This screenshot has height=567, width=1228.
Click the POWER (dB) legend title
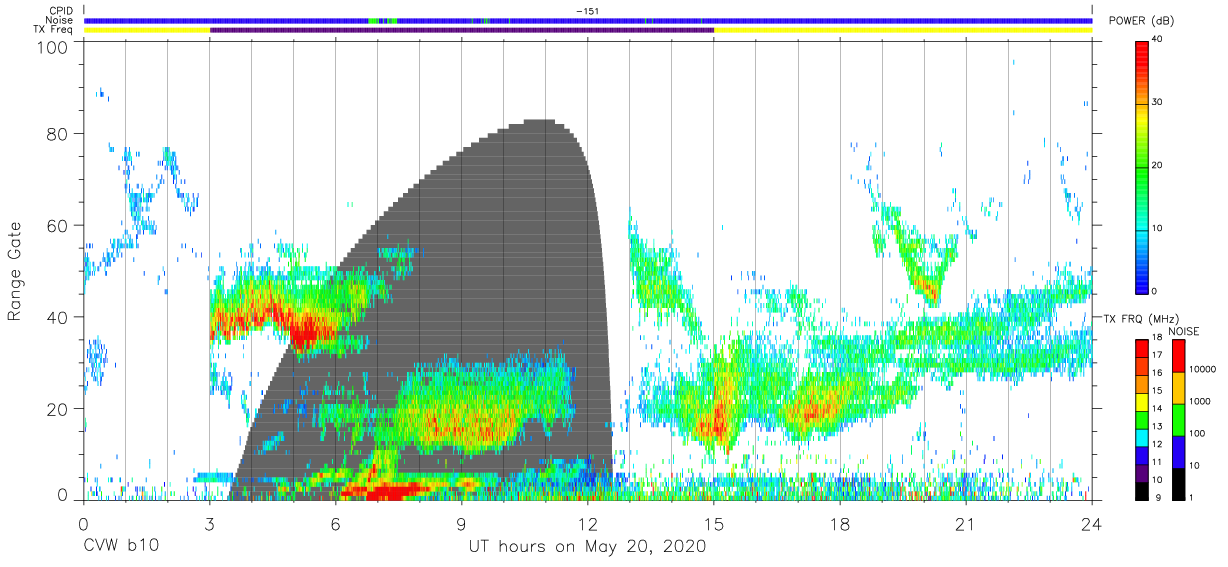pyautogui.click(x=1142, y=21)
